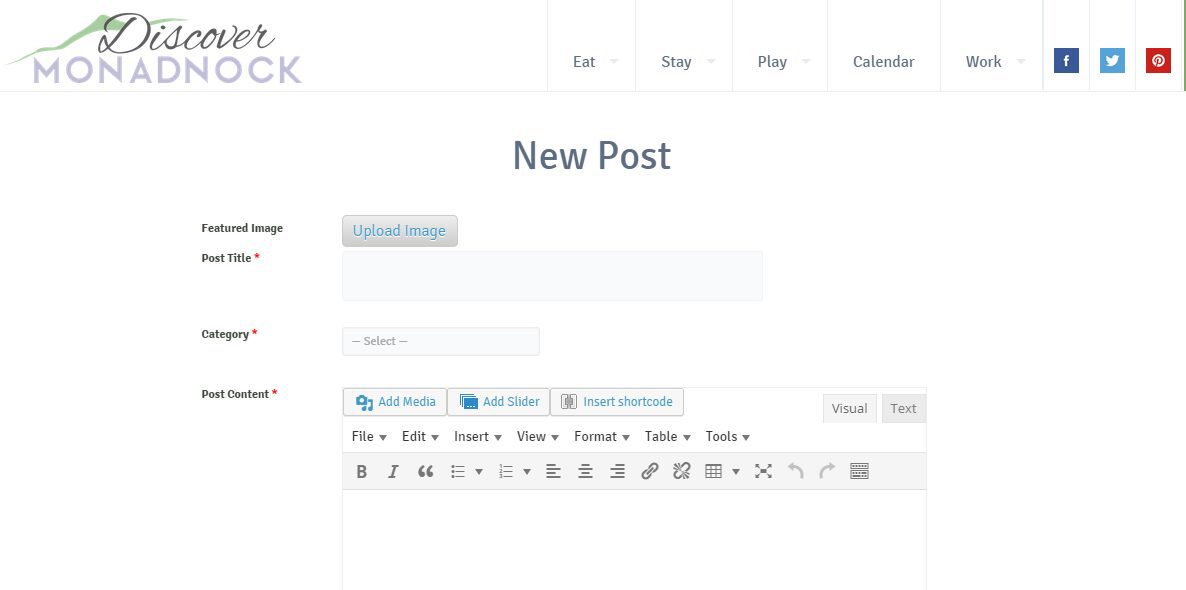The image size is (1186, 590).
Task: Open the Pinterest page icon
Action: tap(1159, 61)
